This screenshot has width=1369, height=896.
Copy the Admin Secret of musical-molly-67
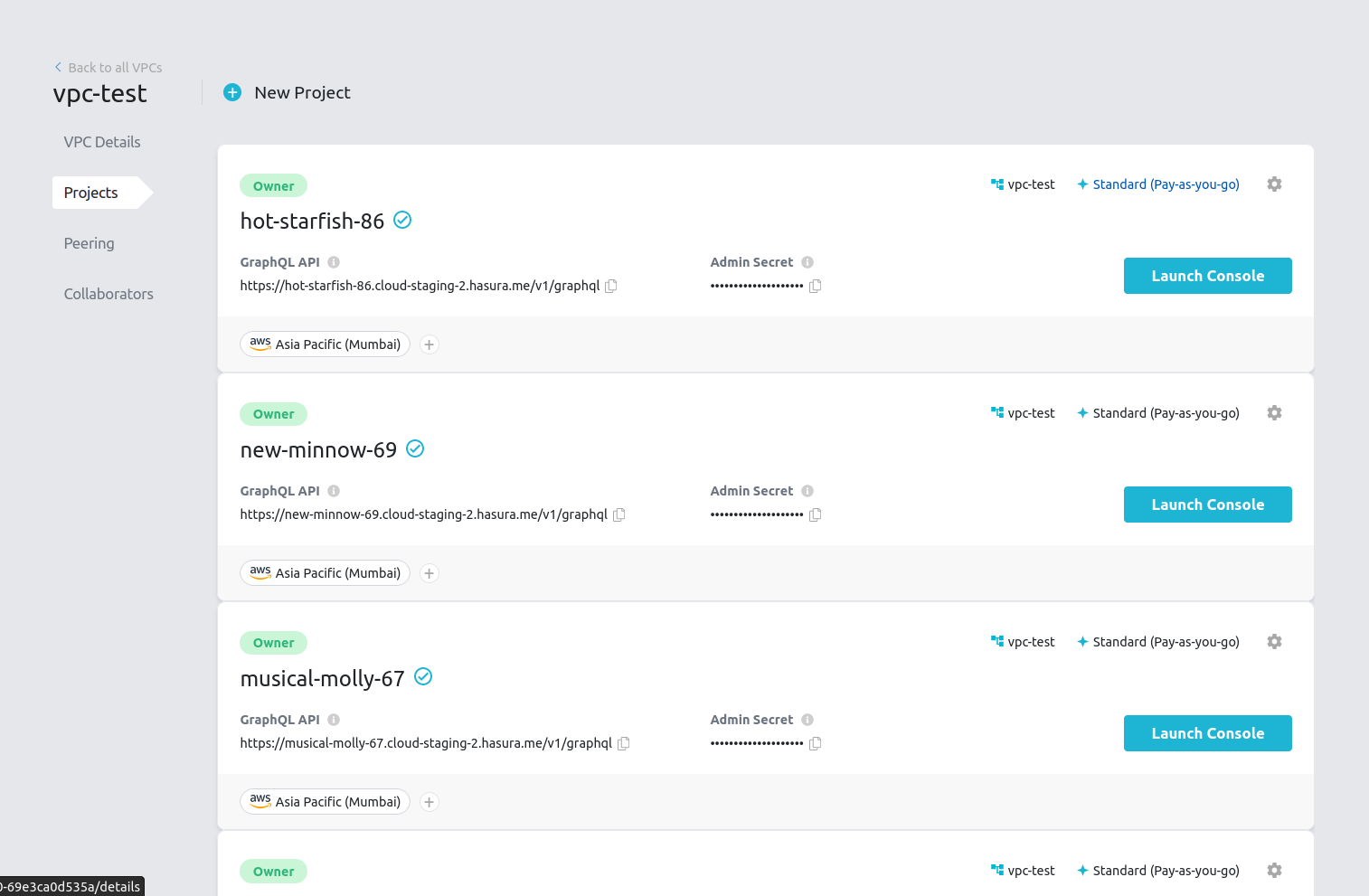point(815,743)
